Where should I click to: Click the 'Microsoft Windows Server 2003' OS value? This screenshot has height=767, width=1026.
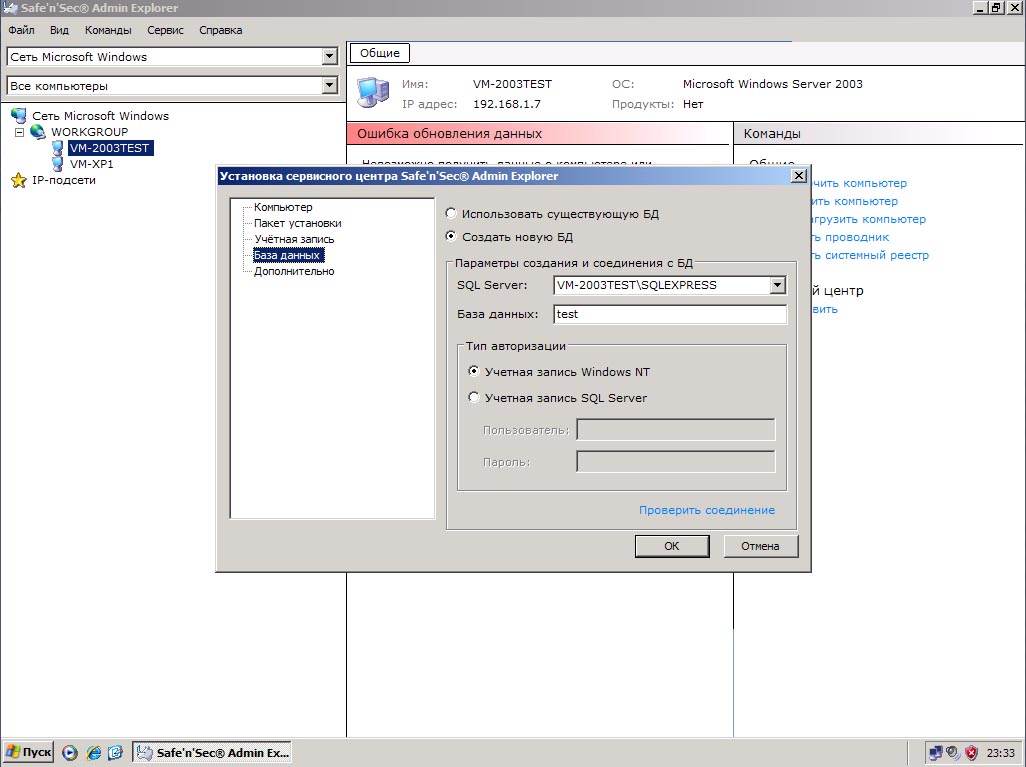[x=773, y=84]
